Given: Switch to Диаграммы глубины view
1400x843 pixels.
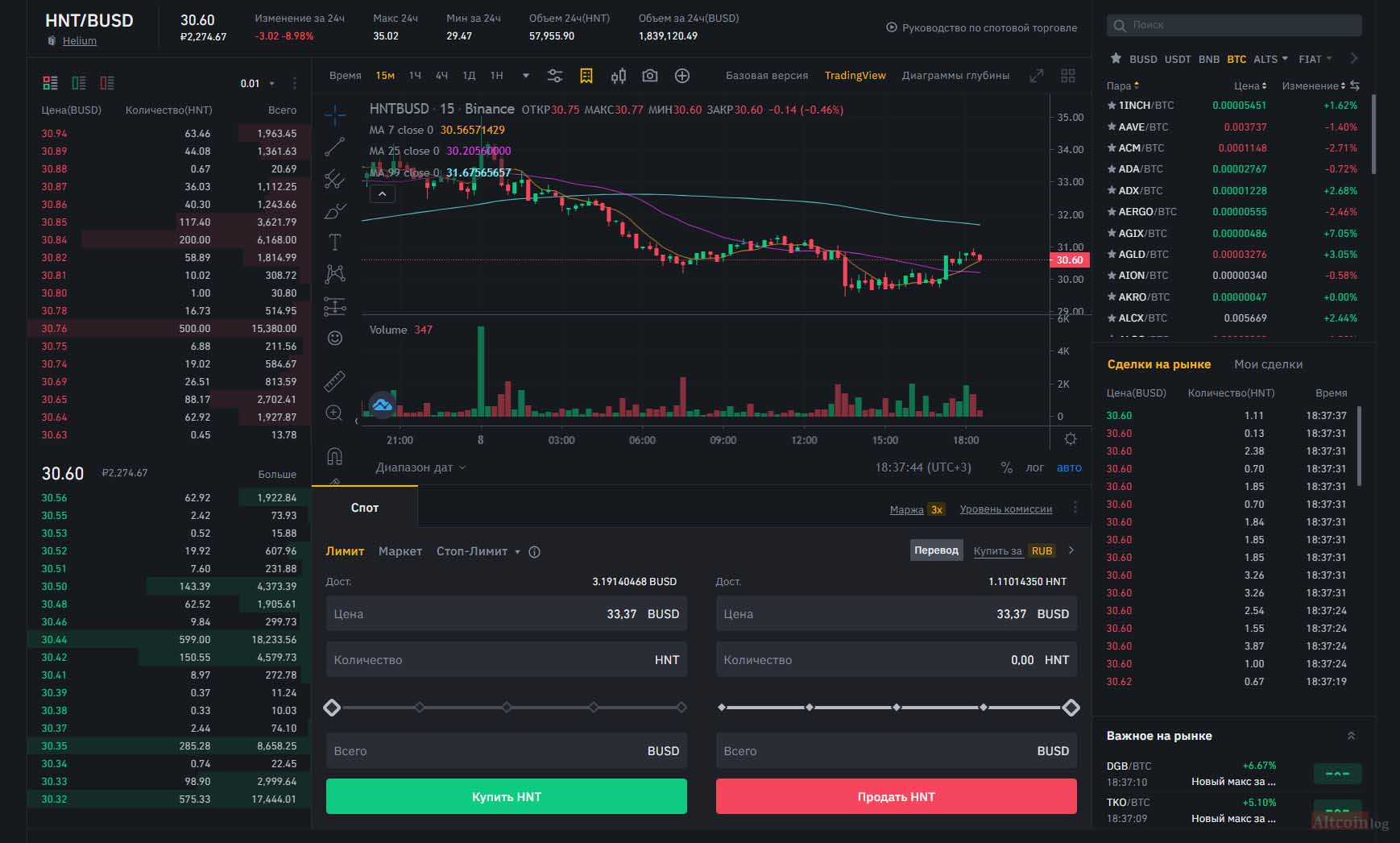Looking at the screenshot, I should [x=955, y=75].
